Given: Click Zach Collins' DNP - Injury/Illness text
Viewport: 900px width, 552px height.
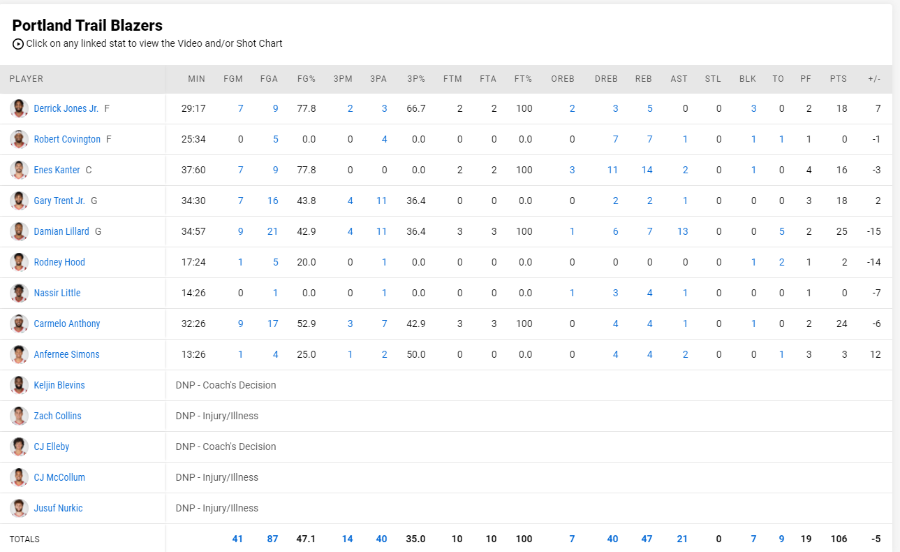Looking at the screenshot, I should point(217,415).
